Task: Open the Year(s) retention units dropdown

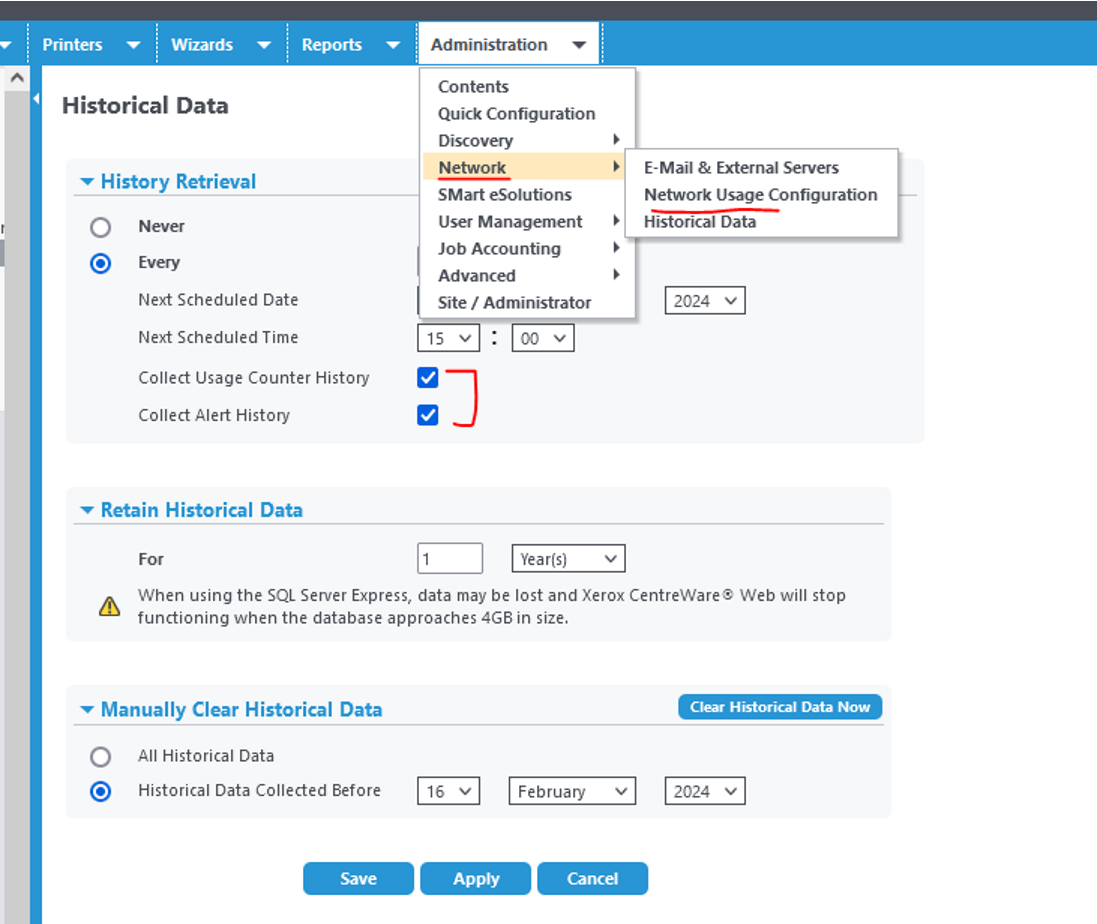Action: 568,558
